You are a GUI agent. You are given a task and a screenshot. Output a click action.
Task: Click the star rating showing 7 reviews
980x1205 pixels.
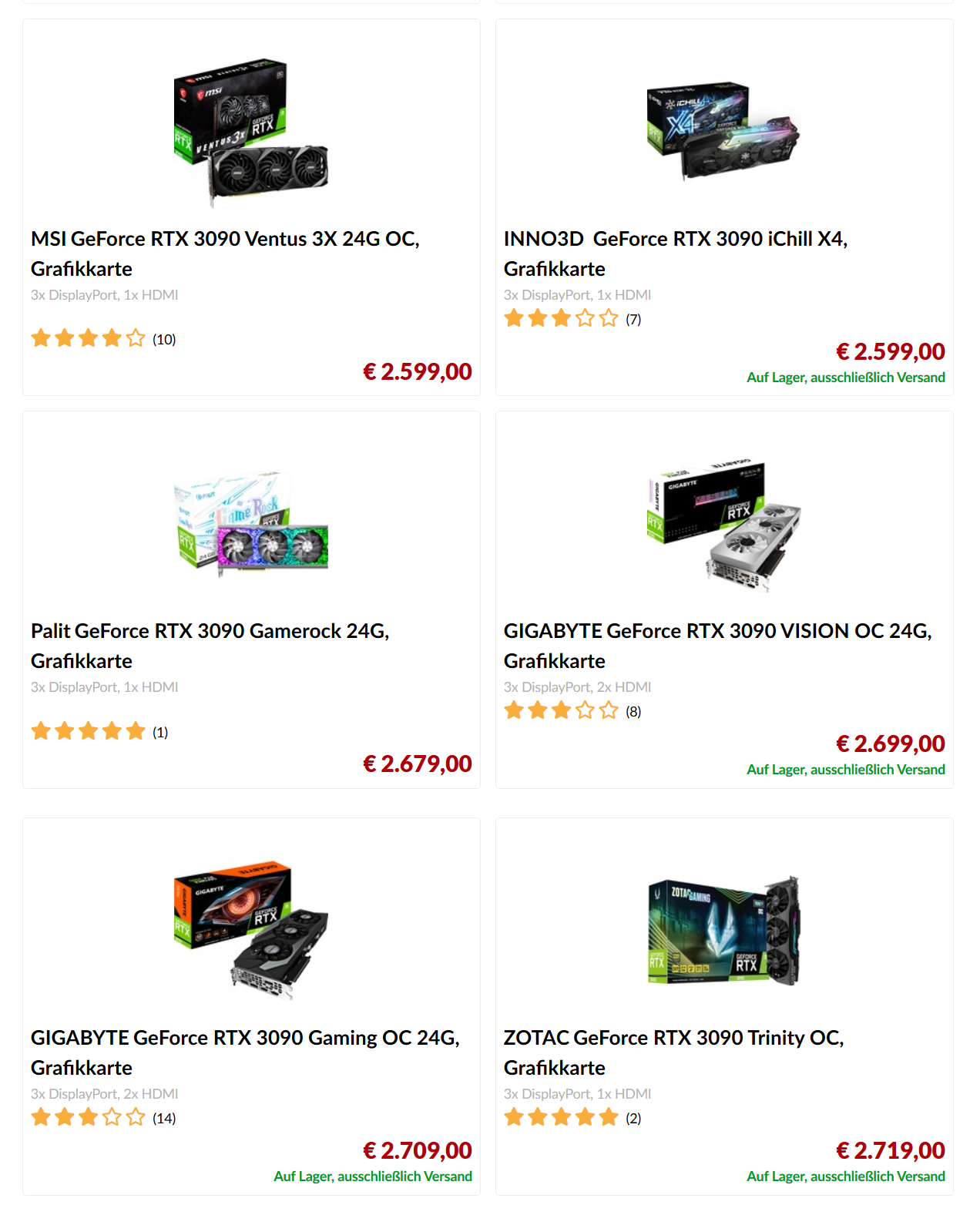pyautogui.click(x=572, y=318)
